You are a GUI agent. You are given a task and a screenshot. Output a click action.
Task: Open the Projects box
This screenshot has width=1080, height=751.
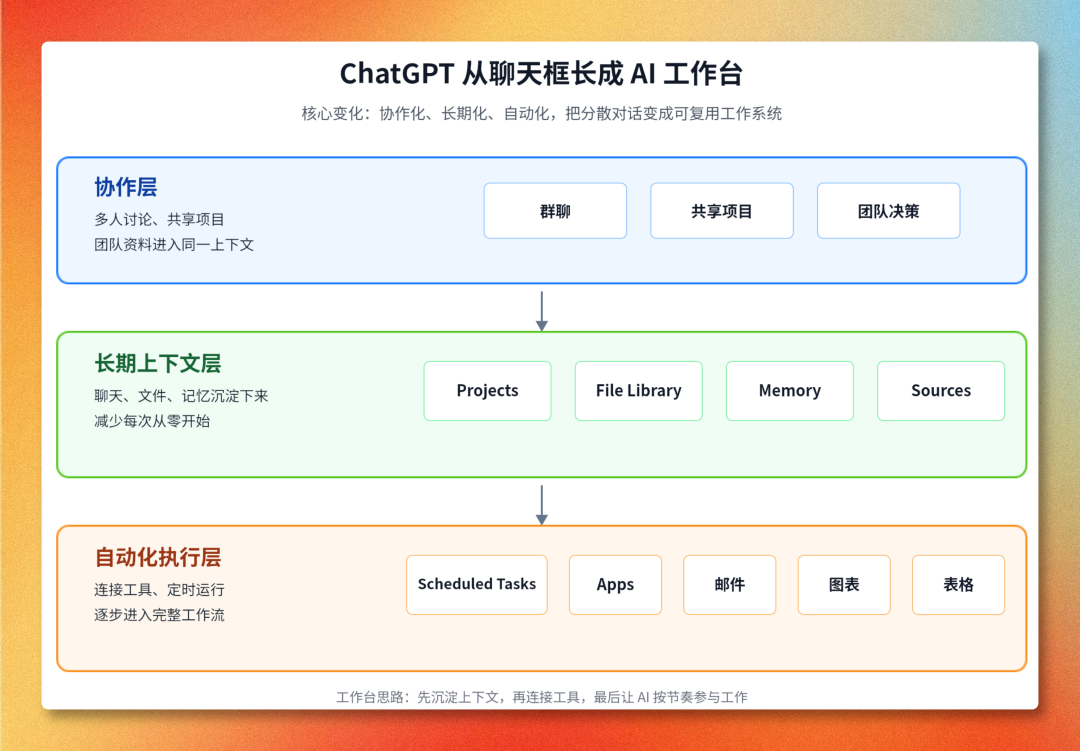pyautogui.click(x=487, y=391)
